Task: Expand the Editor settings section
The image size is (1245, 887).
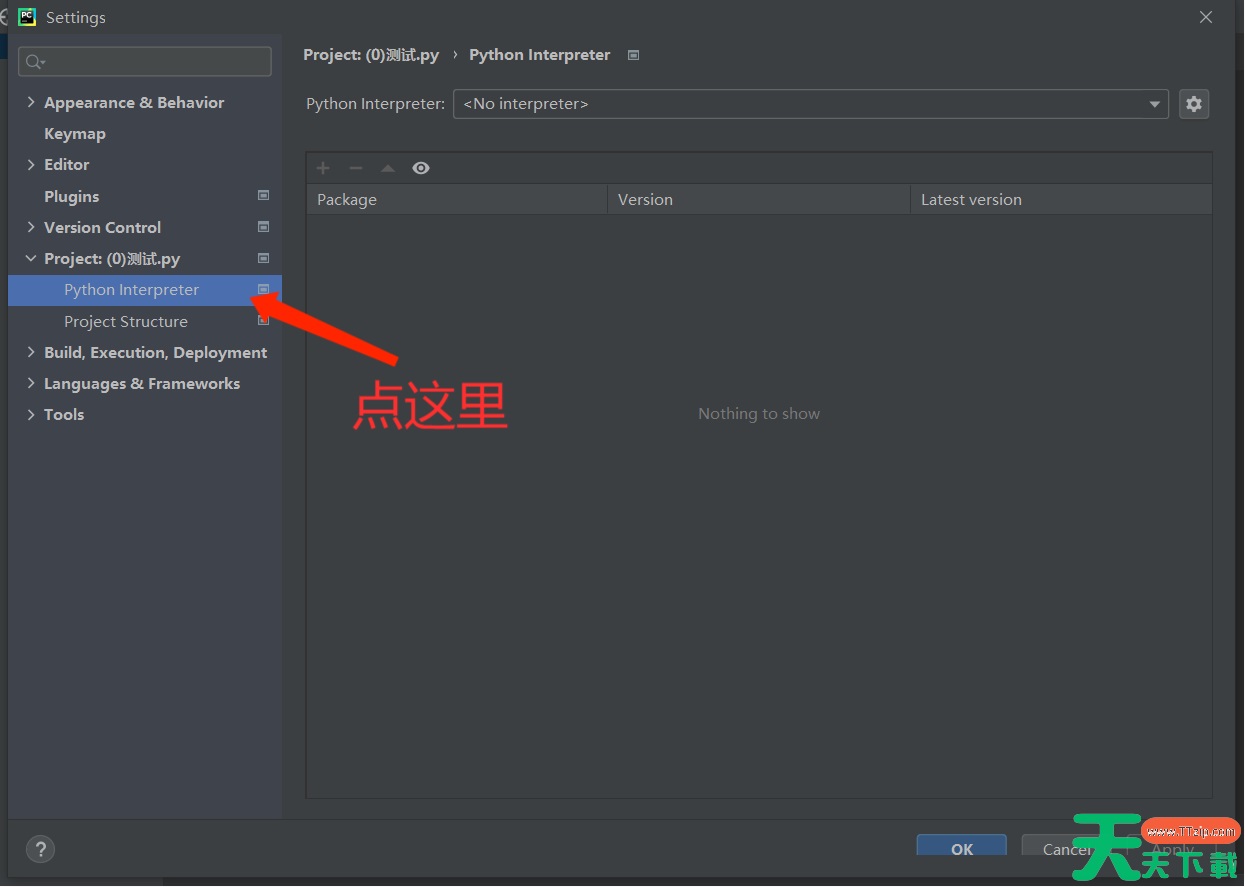Action: point(31,164)
